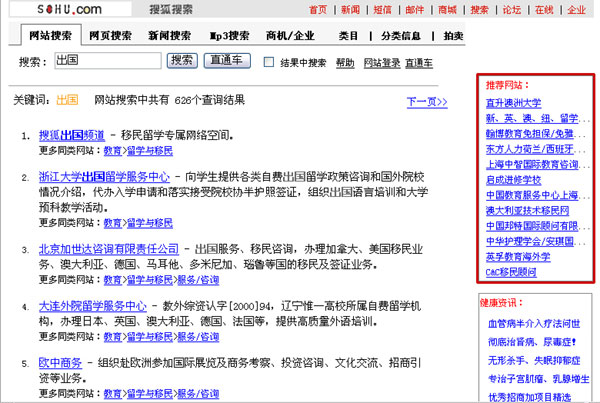Open the 类目 tab
The height and width of the screenshot is (403, 600).
click(348, 36)
